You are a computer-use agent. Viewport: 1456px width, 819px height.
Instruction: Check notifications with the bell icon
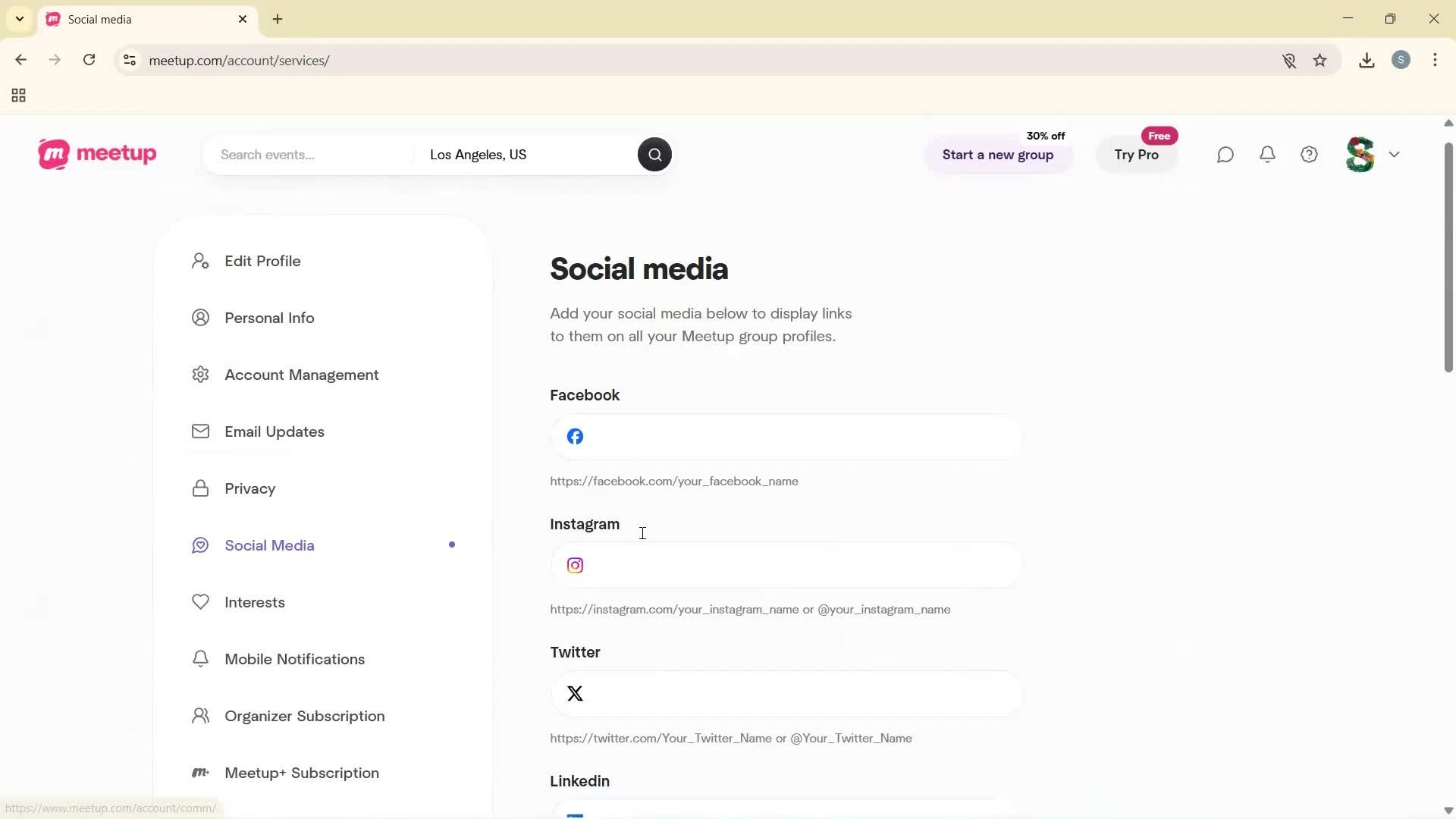1268,154
